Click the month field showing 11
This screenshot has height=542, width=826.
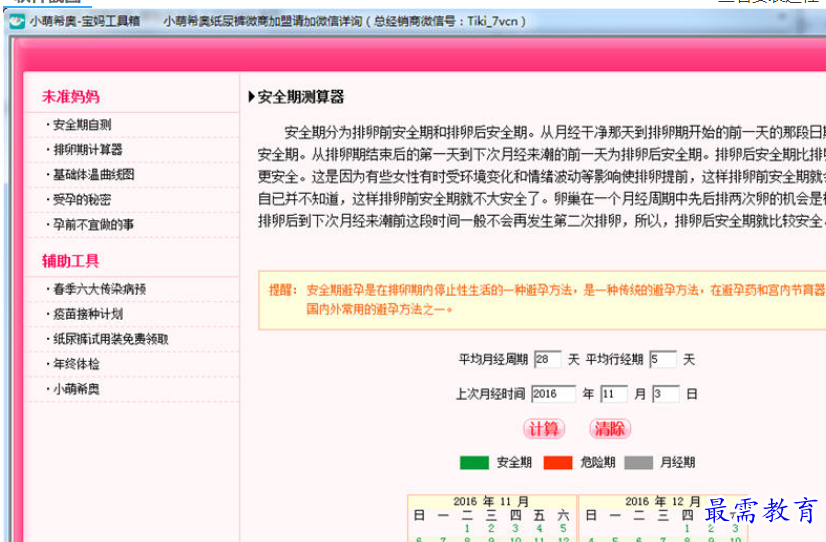(x=613, y=394)
